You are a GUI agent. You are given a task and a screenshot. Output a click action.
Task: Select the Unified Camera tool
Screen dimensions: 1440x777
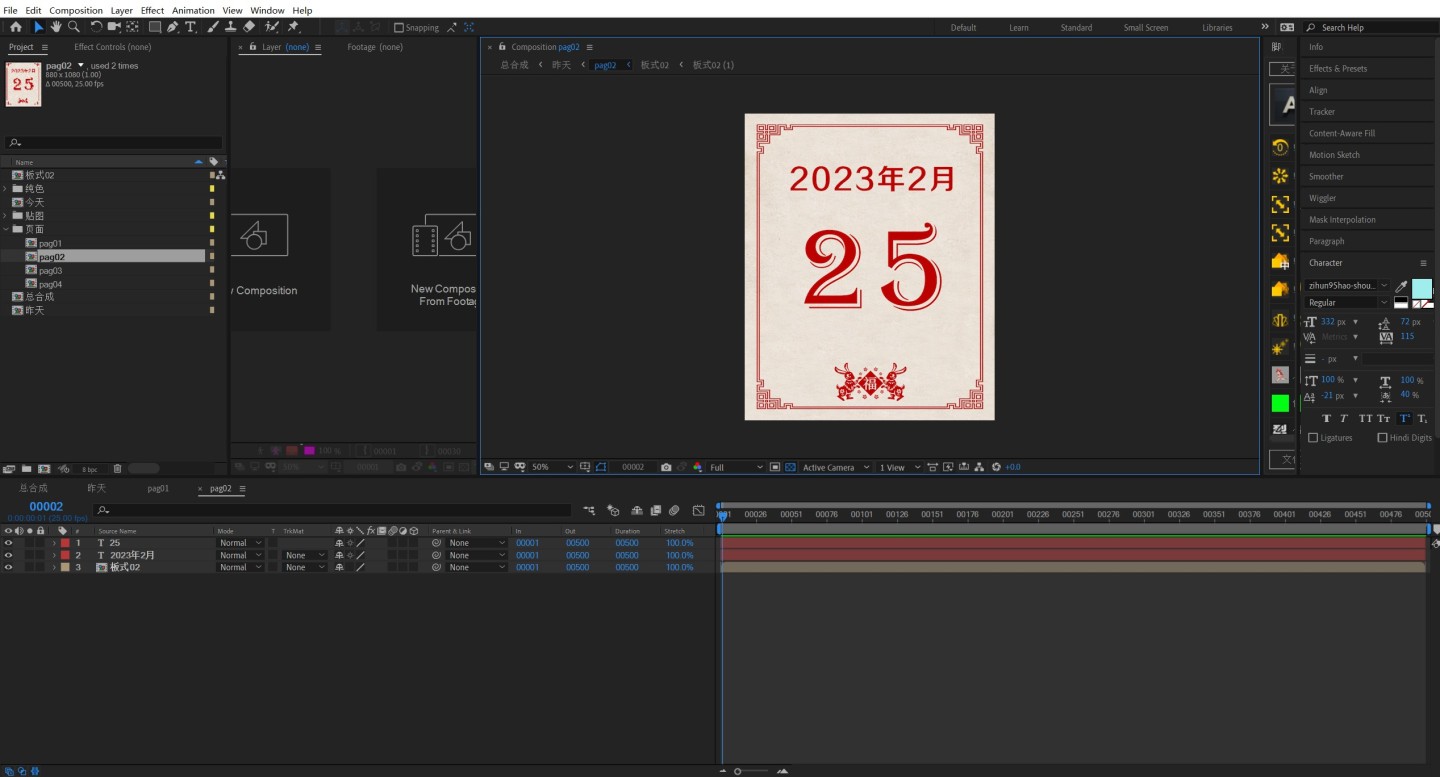[x=114, y=27]
